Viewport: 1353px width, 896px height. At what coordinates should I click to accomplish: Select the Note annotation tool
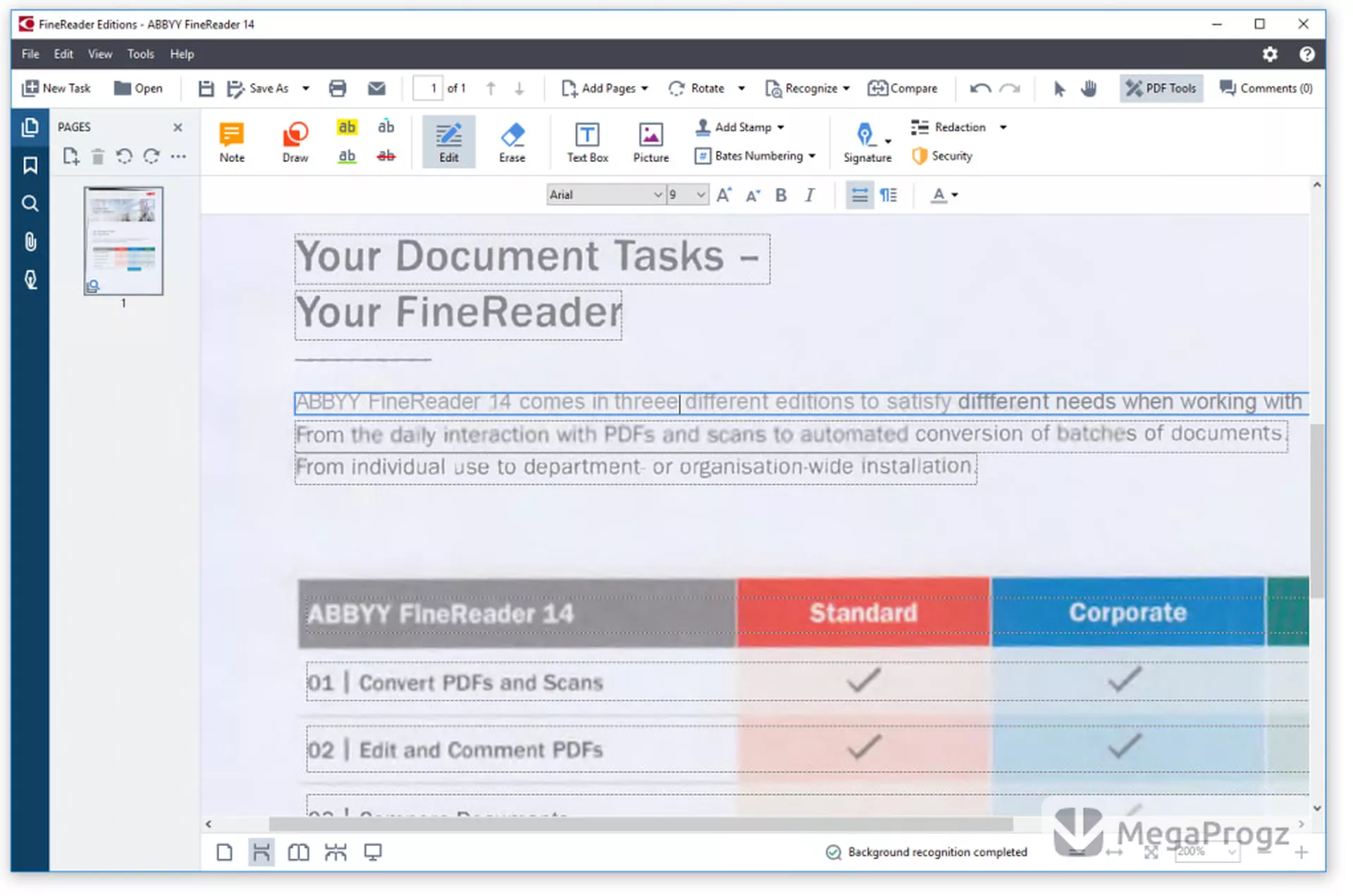pyautogui.click(x=232, y=142)
